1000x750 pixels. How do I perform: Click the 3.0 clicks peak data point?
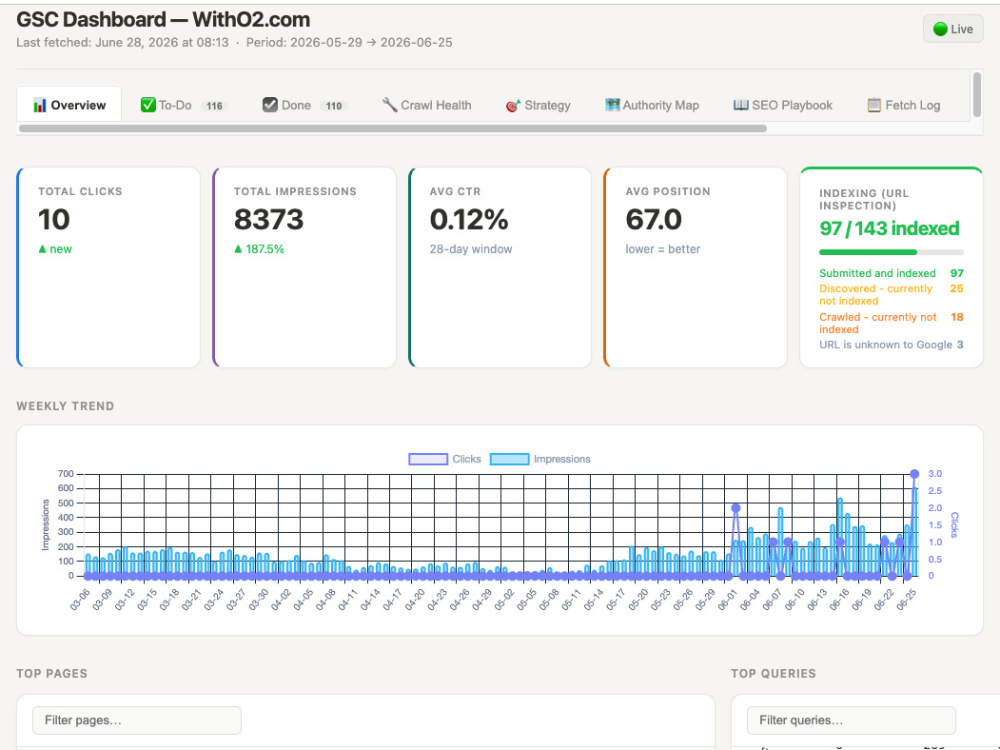[x=915, y=474]
